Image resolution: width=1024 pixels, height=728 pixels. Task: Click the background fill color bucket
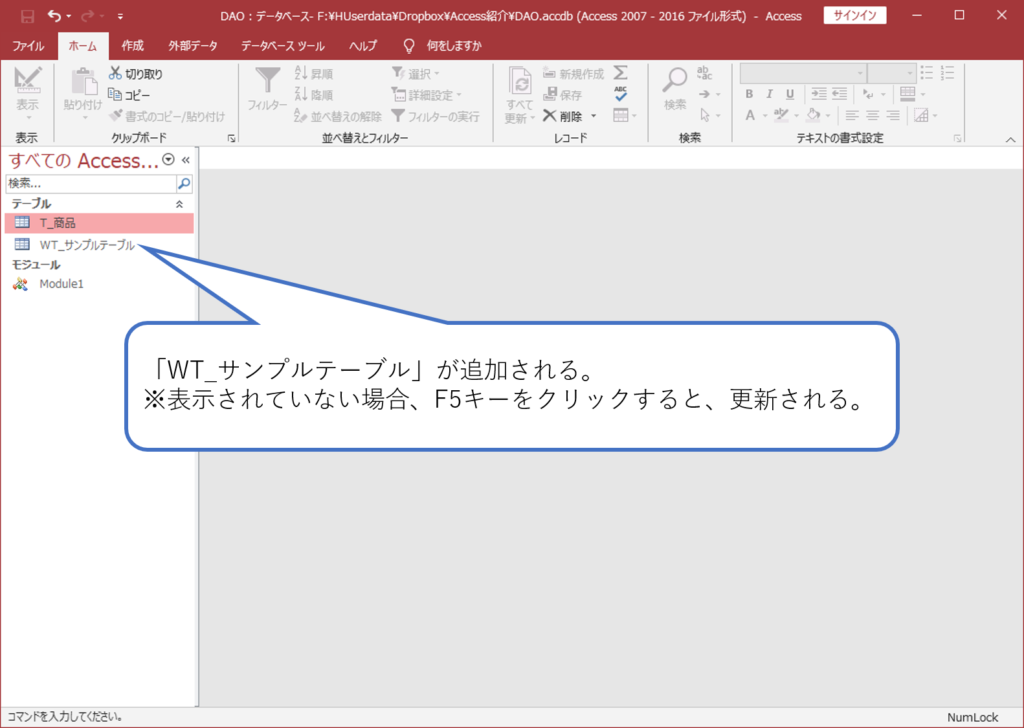click(x=813, y=116)
